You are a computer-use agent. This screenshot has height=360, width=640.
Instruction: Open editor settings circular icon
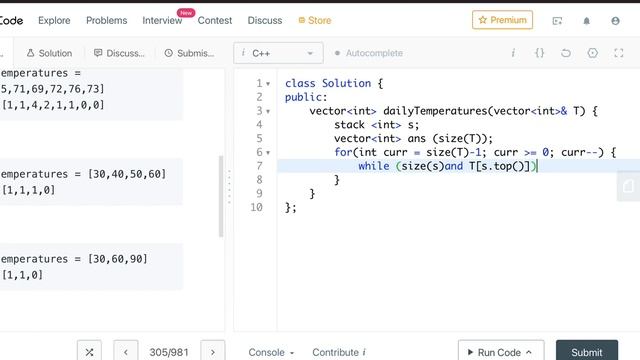click(592, 53)
